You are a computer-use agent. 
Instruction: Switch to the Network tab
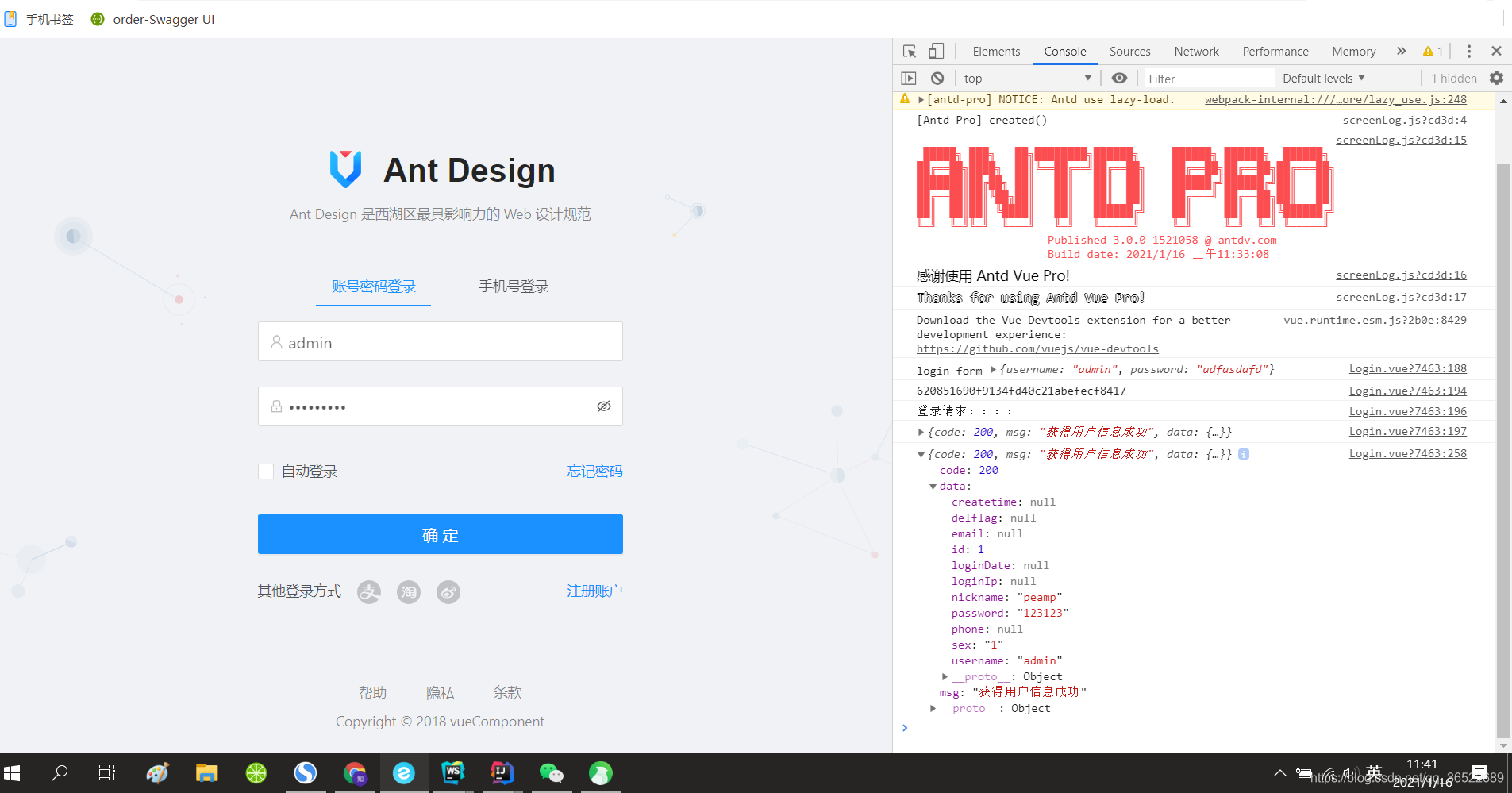tap(1197, 52)
